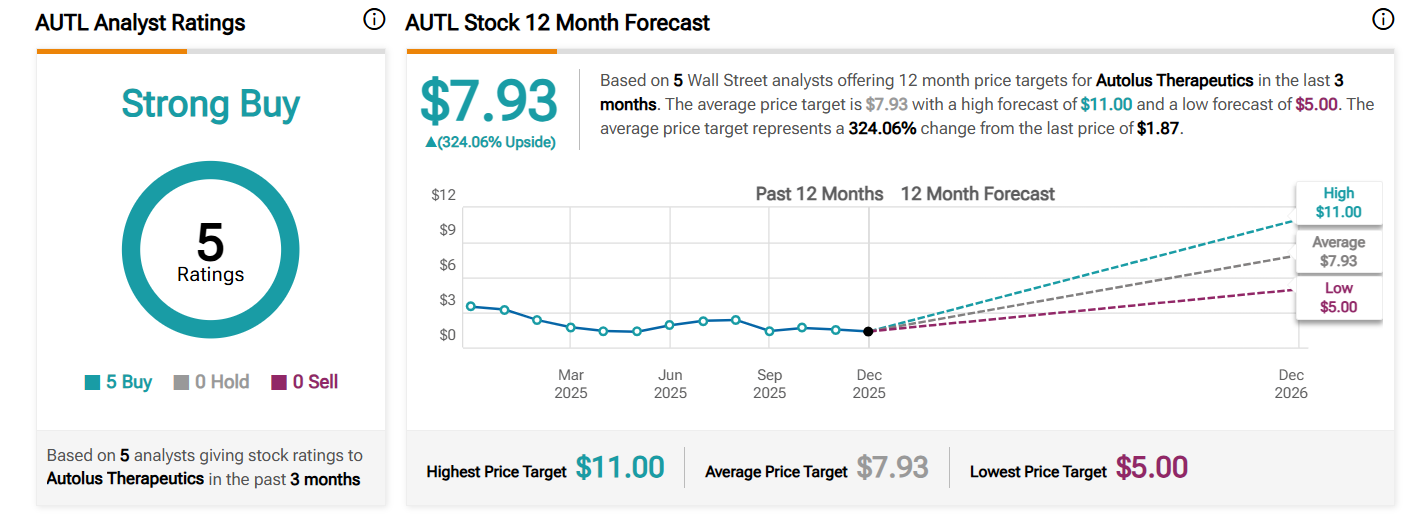Click info icon beside AUTL Analyst Ratings

(374, 20)
